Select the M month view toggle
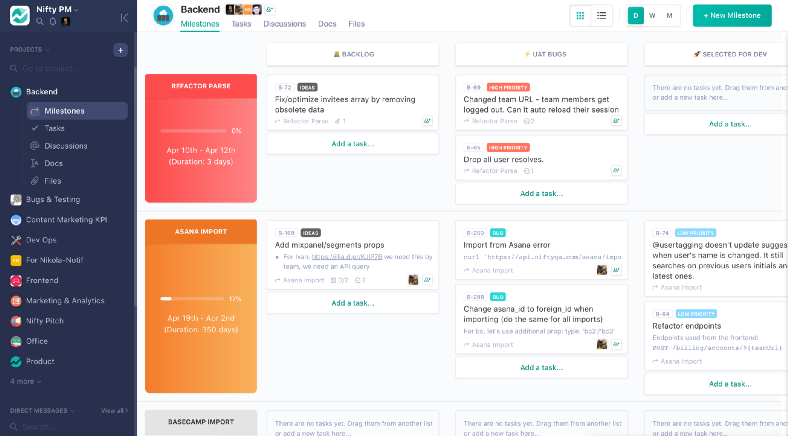The width and height of the screenshot is (788, 436). (669, 16)
